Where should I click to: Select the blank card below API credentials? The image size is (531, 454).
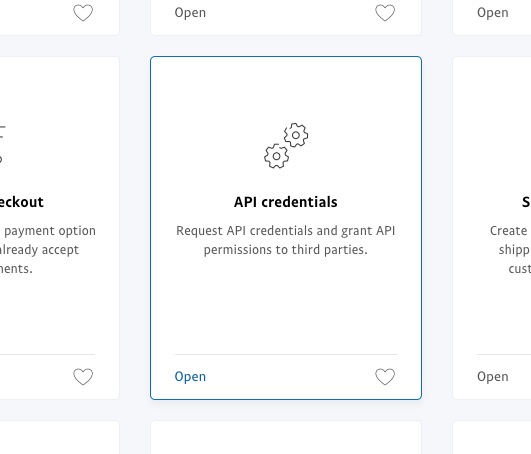[286, 437]
